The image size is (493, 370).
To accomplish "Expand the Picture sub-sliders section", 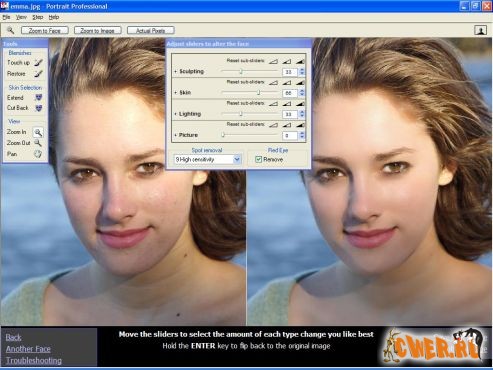I will [175, 135].
